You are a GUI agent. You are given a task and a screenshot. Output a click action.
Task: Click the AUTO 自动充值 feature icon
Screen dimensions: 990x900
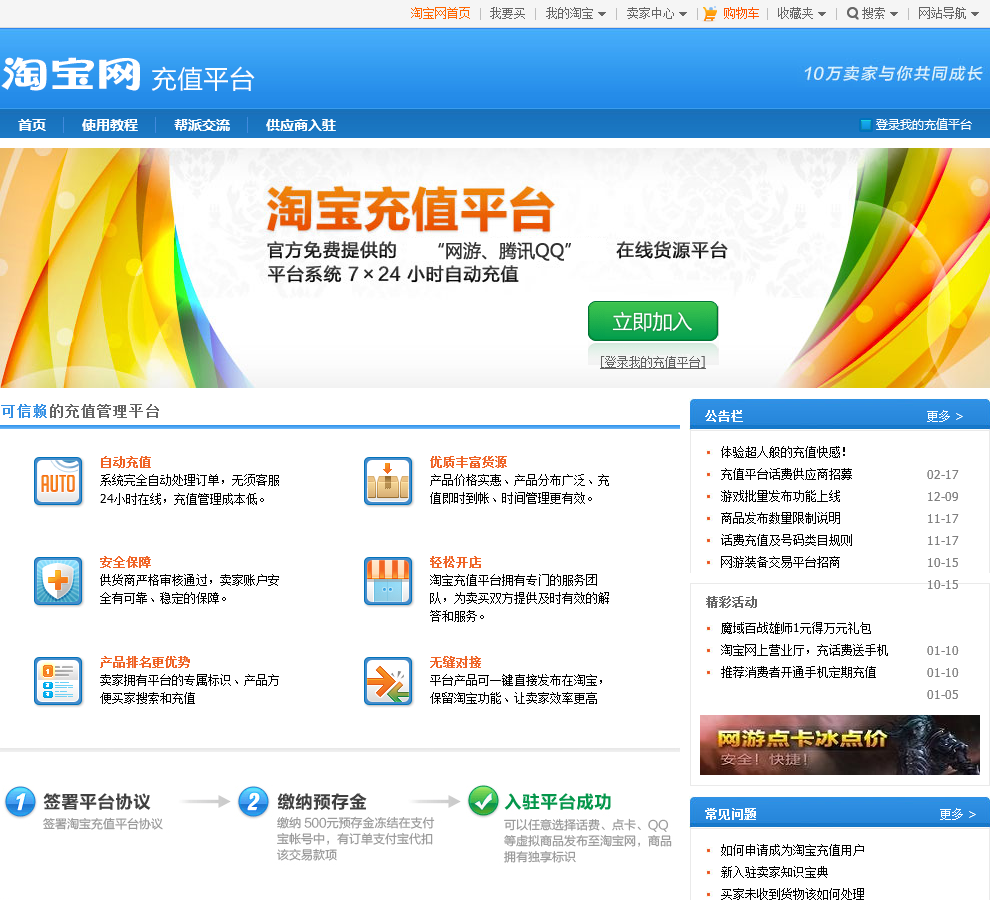click(58, 481)
